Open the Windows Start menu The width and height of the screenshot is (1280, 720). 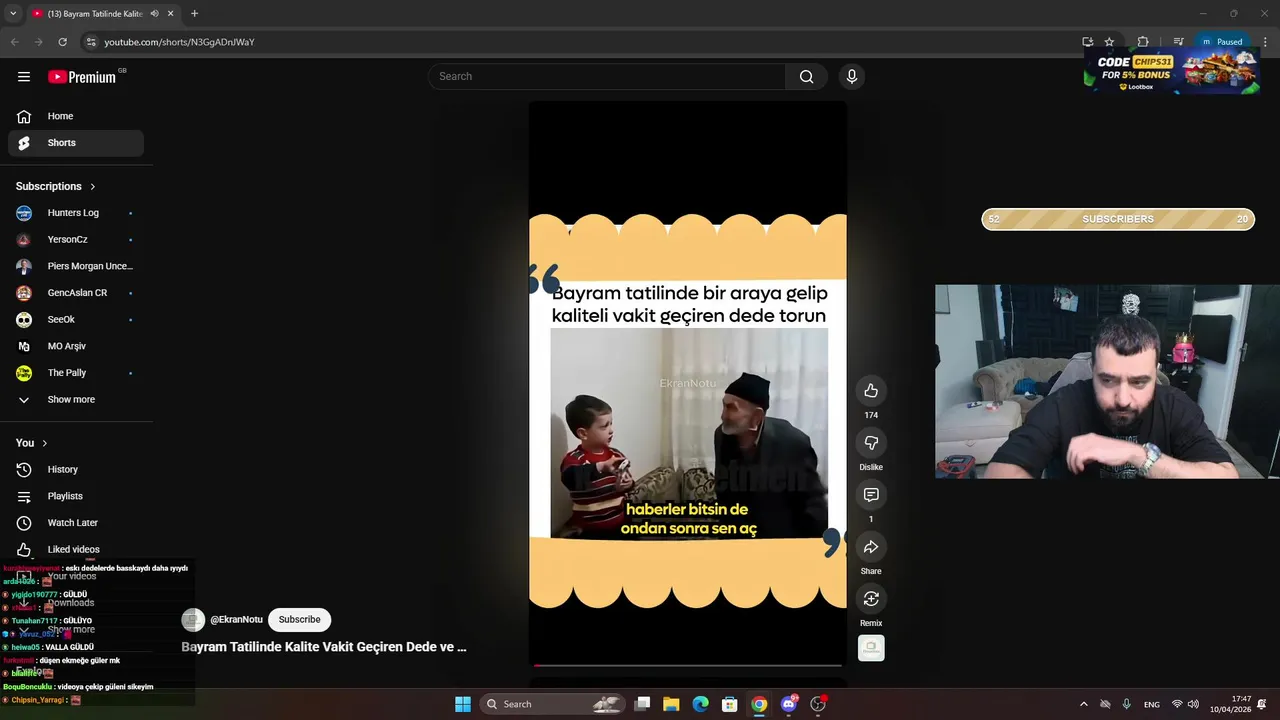(463, 704)
